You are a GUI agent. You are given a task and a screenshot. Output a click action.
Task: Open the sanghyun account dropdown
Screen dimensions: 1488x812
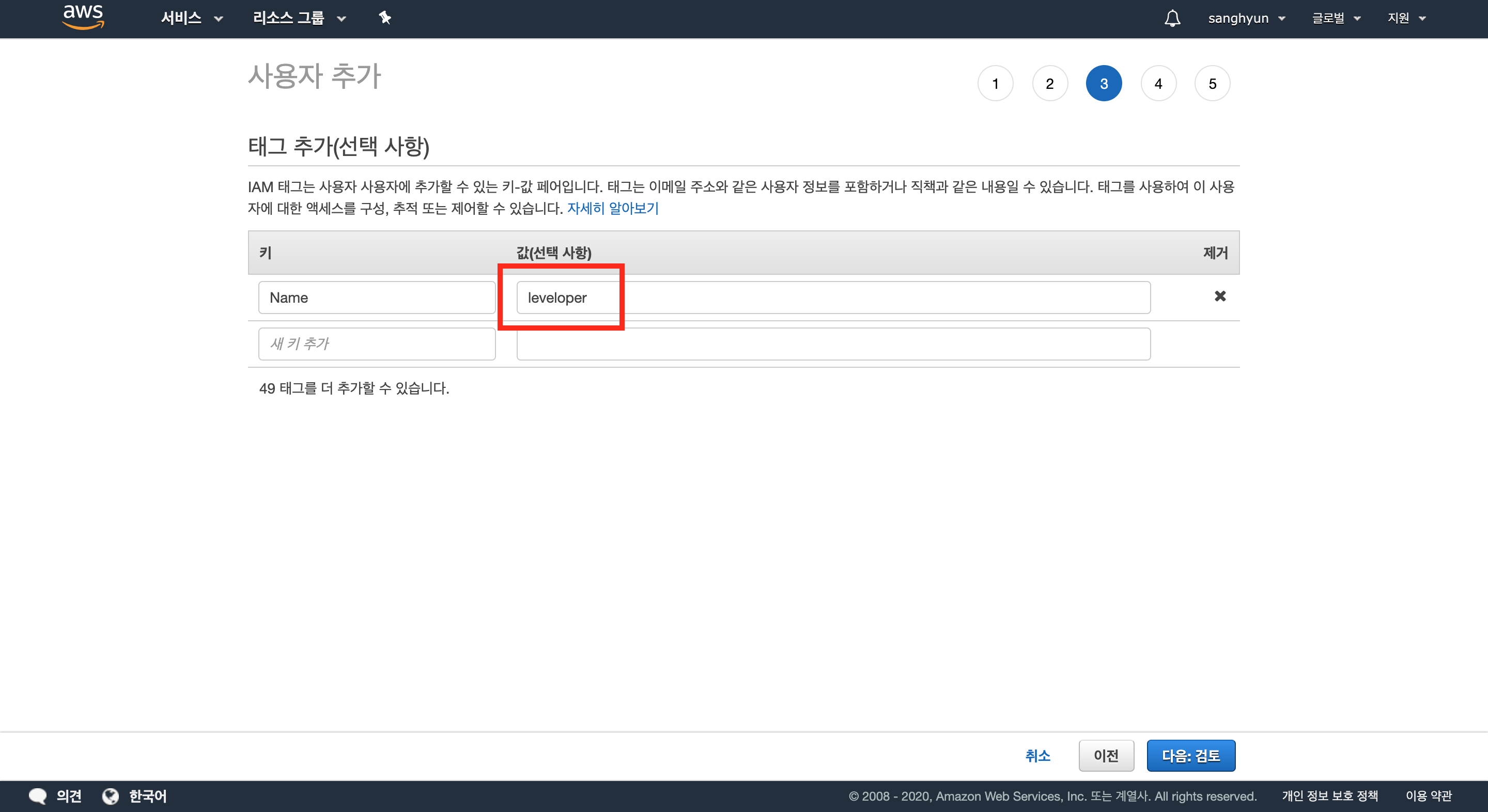pyautogui.click(x=1246, y=19)
